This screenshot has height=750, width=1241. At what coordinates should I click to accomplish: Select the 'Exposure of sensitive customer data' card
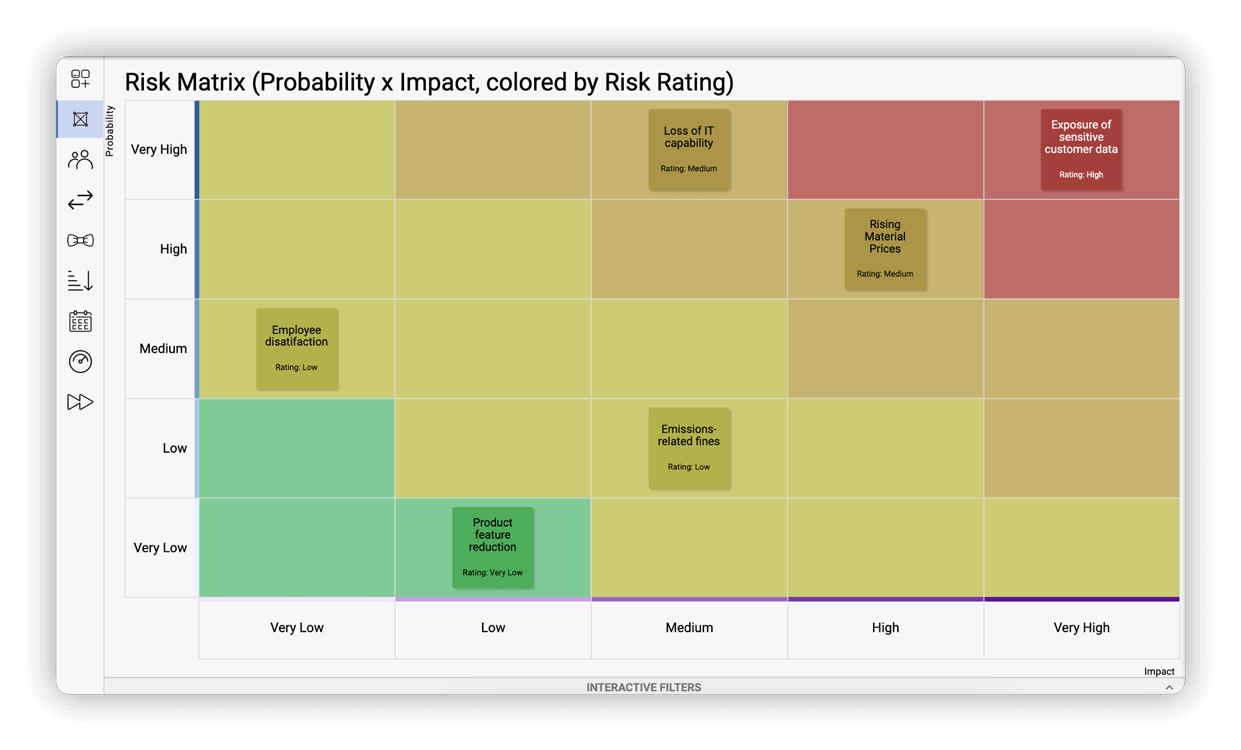click(x=1081, y=150)
